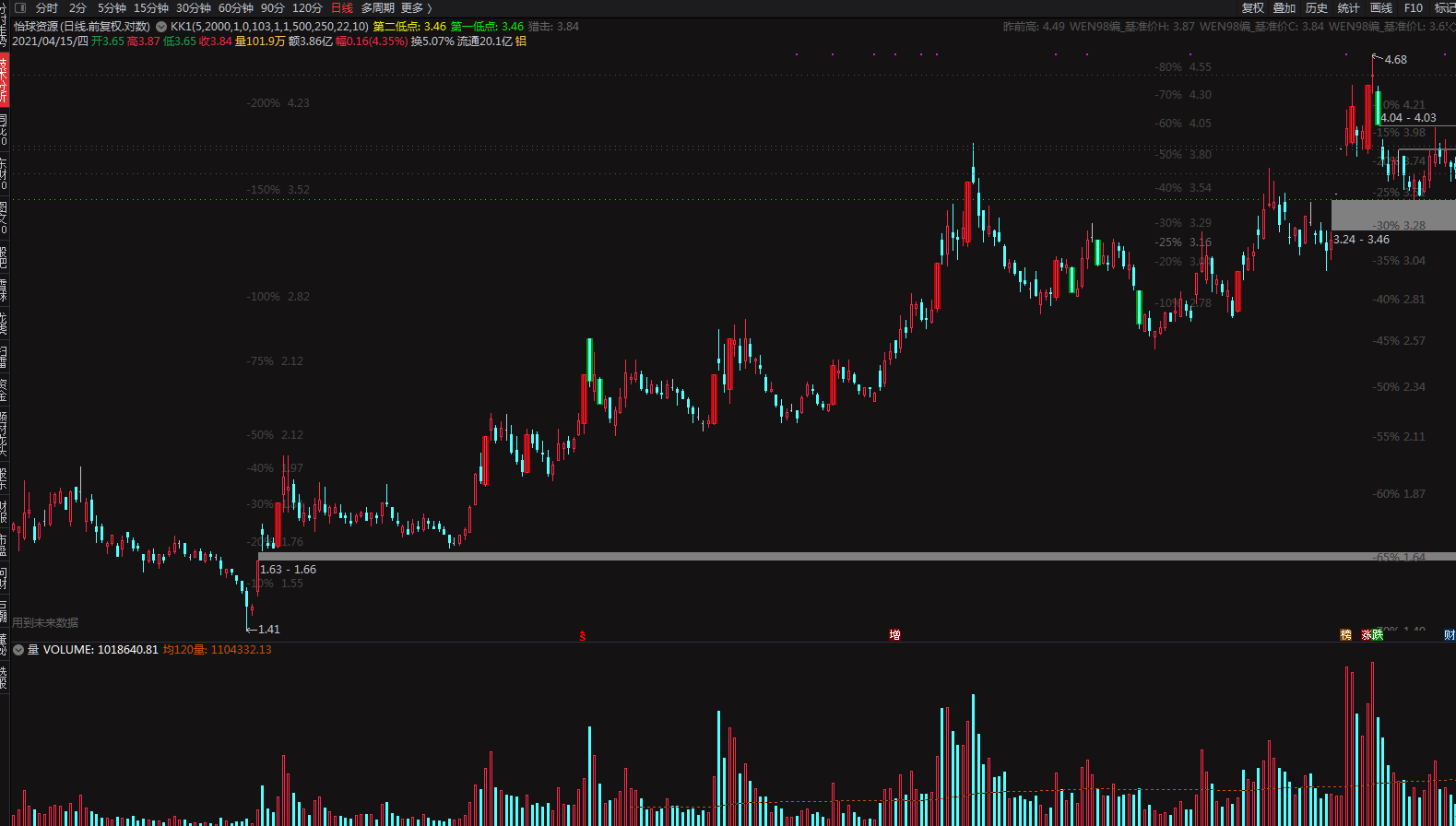Image resolution: width=1456 pixels, height=826 pixels.
Task: Select the 5分钟 period
Action: [x=112, y=7]
